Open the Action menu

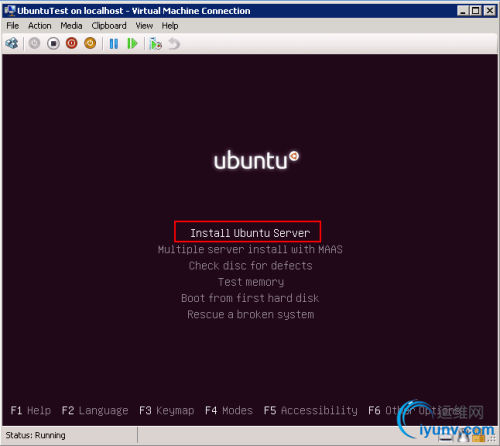point(40,26)
